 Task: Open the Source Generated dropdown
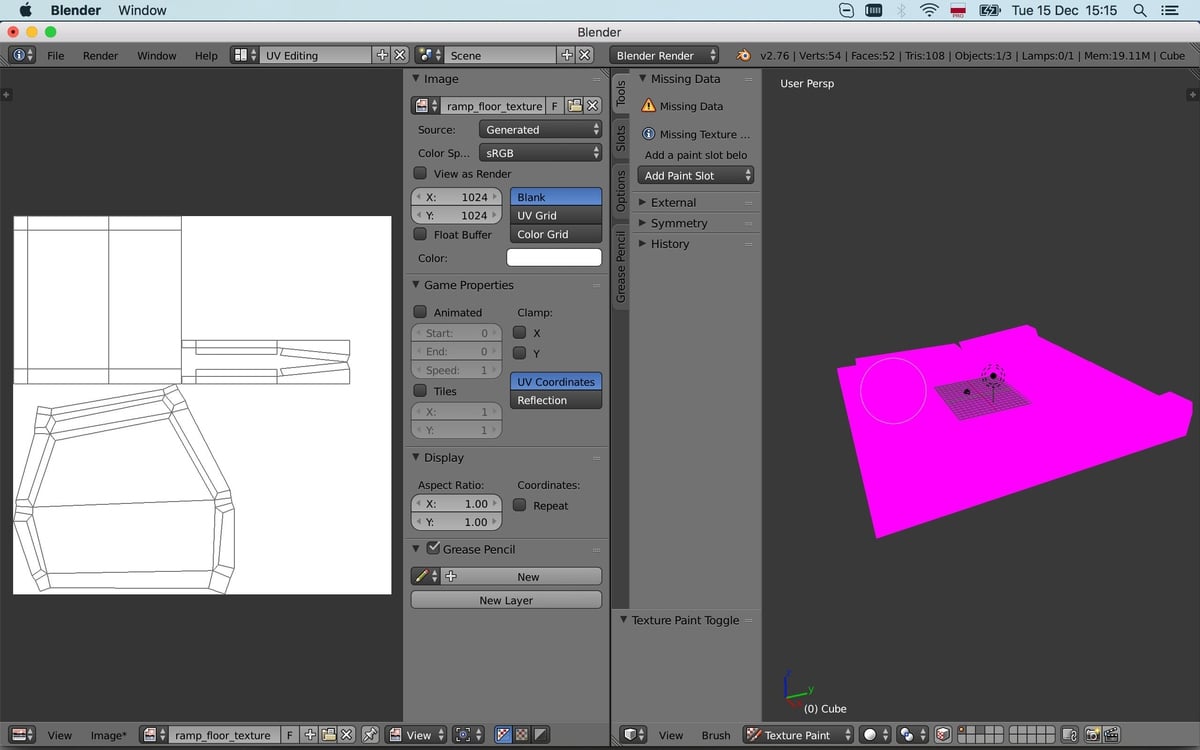click(541, 129)
